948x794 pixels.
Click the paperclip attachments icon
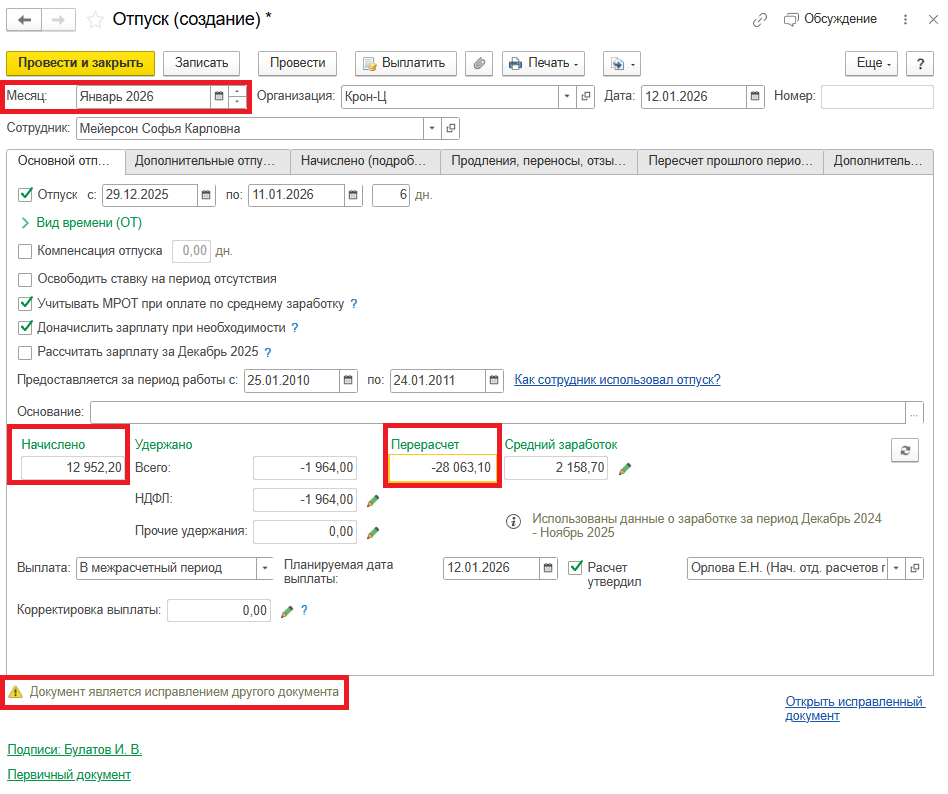point(480,63)
